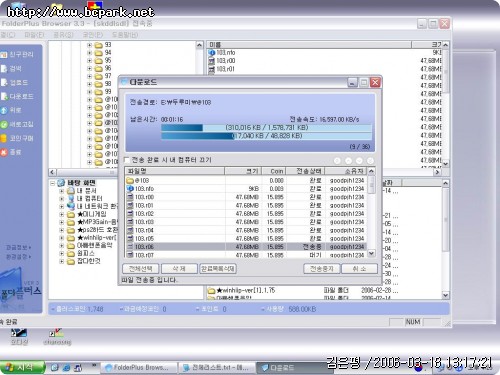This screenshot has width=500, height=375.
Task: Click Internet Explorer quick launch icon
Action: click(x=67, y=368)
